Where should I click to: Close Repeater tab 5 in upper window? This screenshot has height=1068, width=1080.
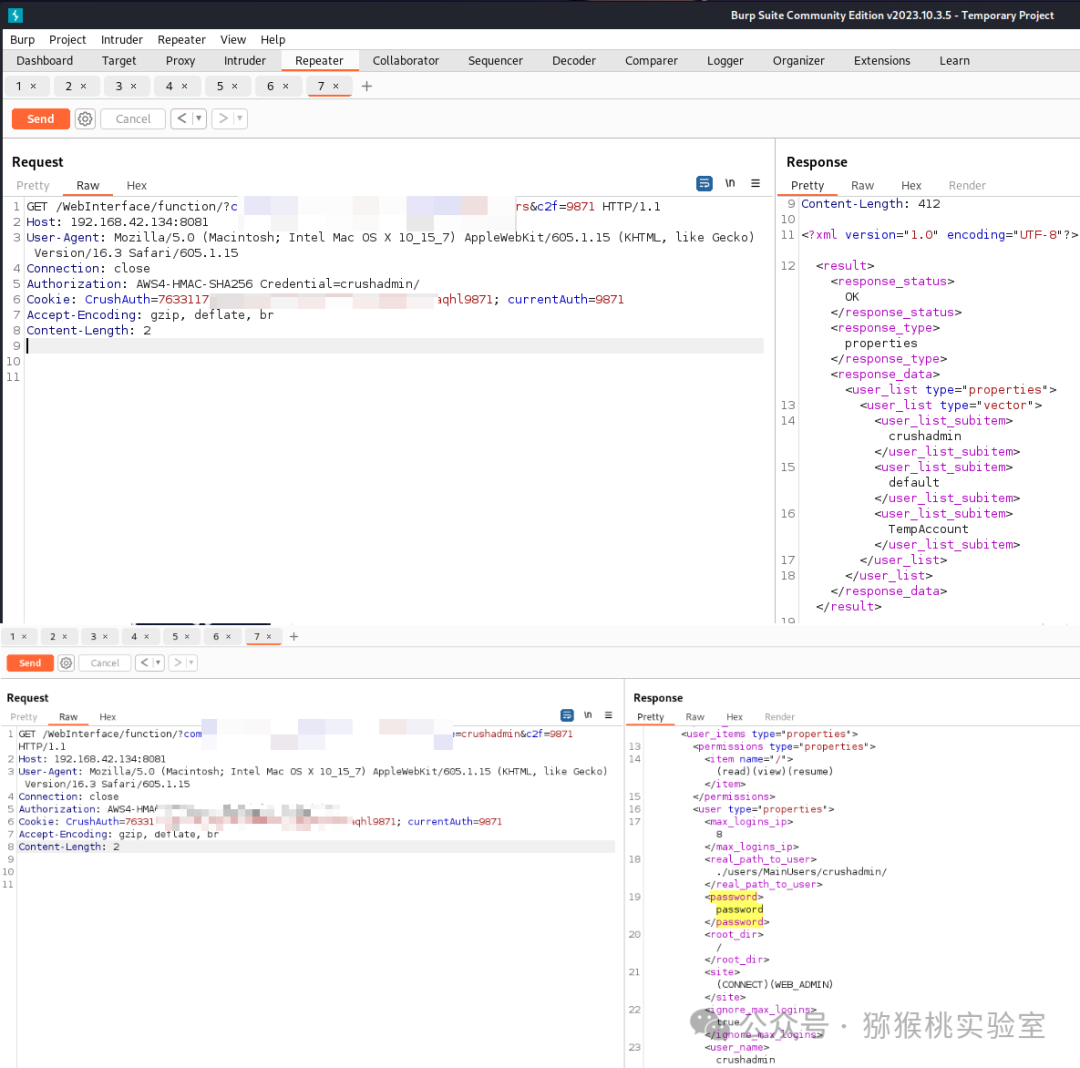point(235,86)
